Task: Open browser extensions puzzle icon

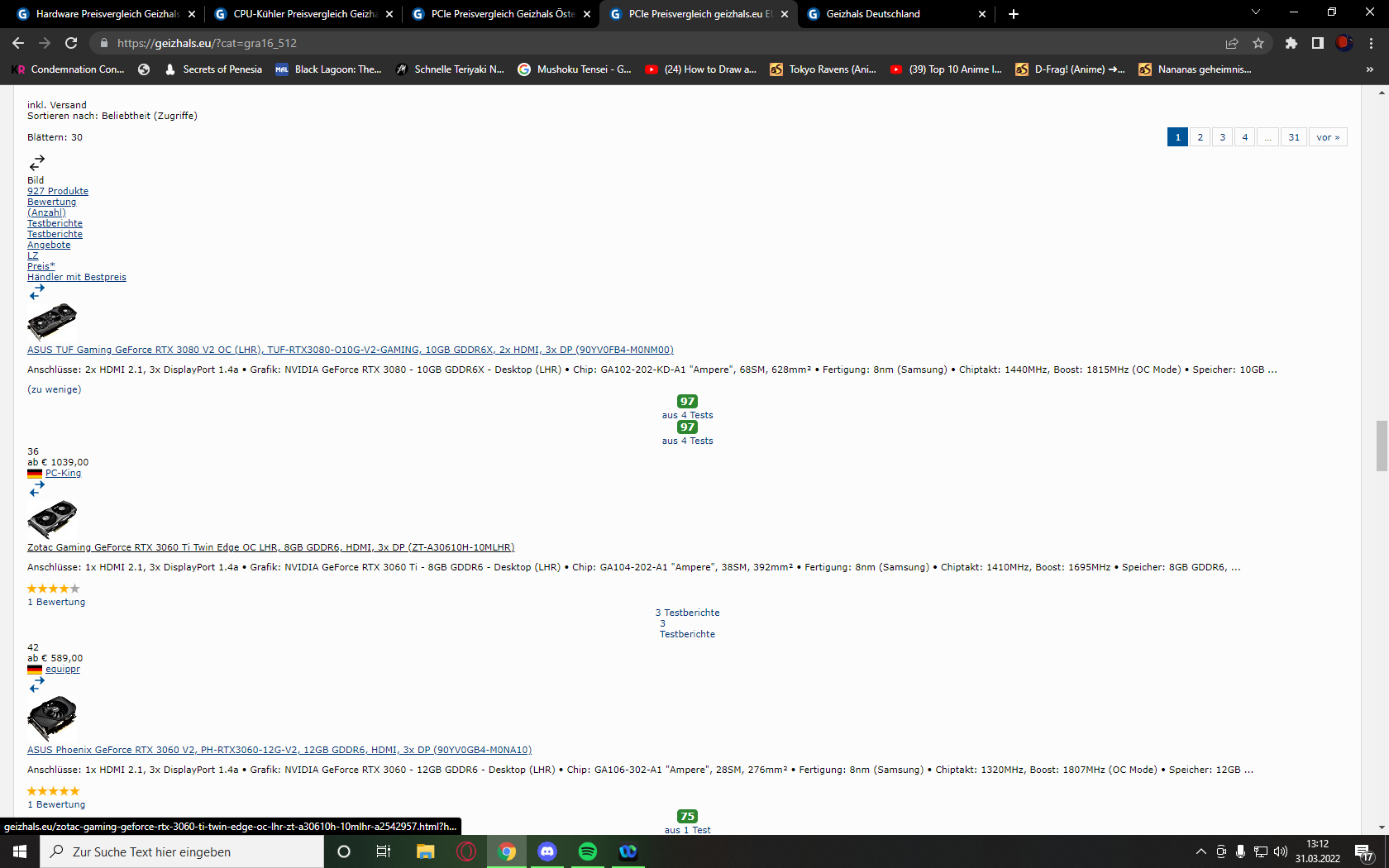Action: 1291,43
